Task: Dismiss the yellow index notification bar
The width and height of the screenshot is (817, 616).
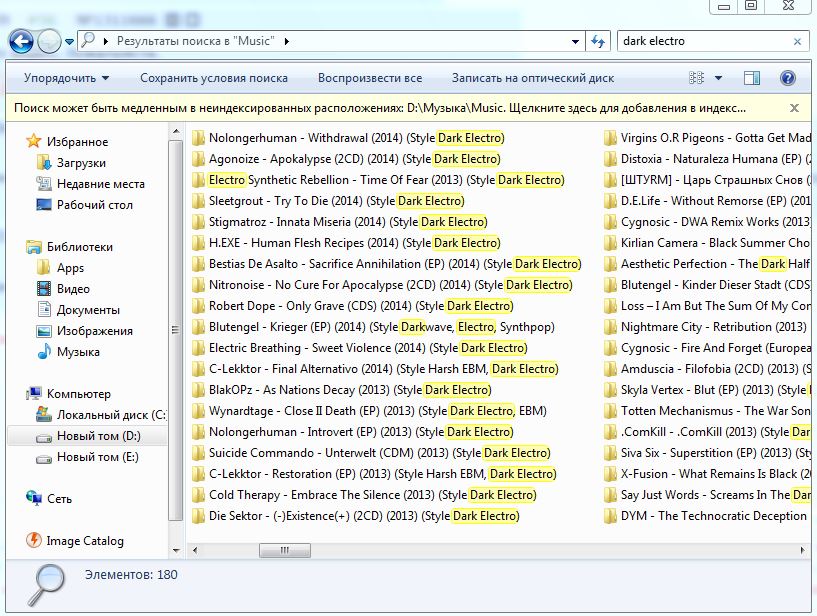Action: pyautogui.click(x=794, y=108)
